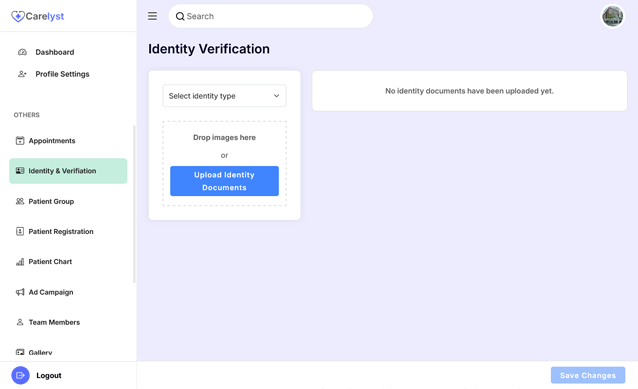
Task: Click the Appointments calendar icon
Action: 20,141
